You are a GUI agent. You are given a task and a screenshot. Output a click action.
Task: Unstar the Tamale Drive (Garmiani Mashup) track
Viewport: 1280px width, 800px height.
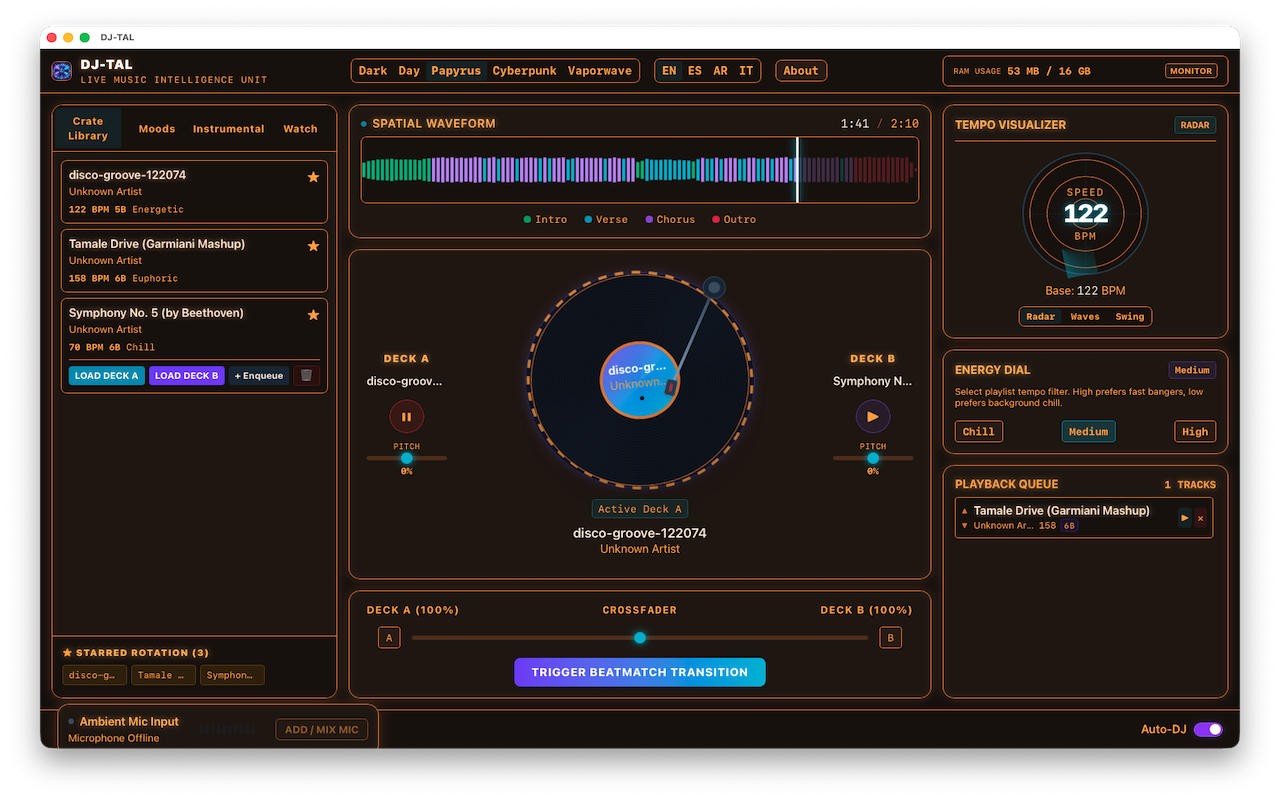pos(313,246)
